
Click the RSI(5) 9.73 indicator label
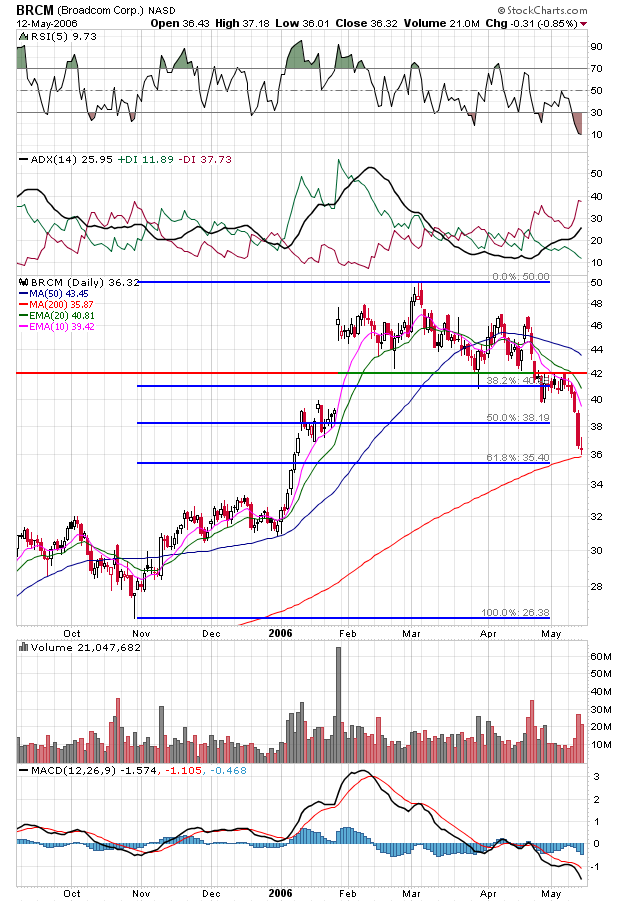coord(63,37)
